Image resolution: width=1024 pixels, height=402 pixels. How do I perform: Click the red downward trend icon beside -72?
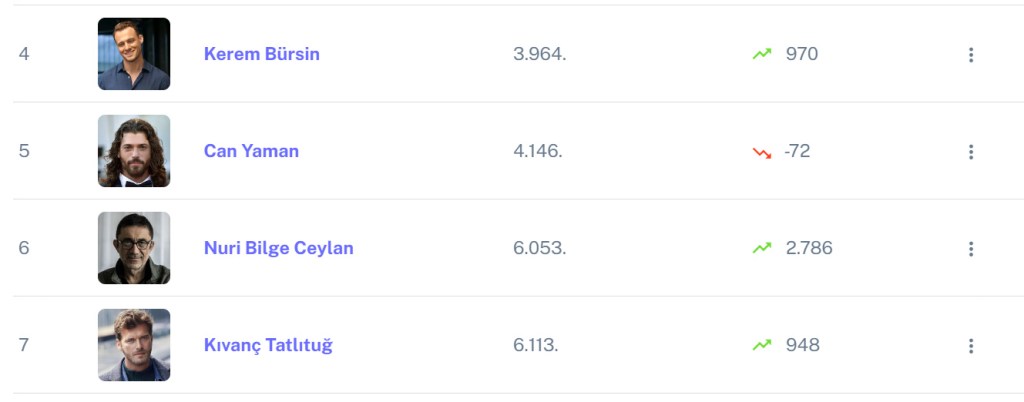762,152
